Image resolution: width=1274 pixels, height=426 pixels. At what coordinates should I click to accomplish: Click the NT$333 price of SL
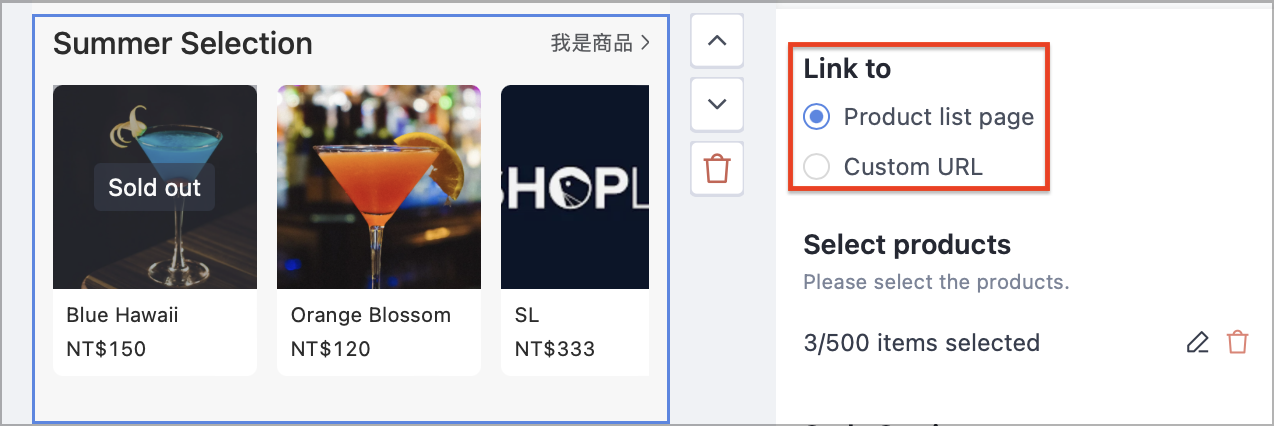pyautogui.click(x=555, y=349)
